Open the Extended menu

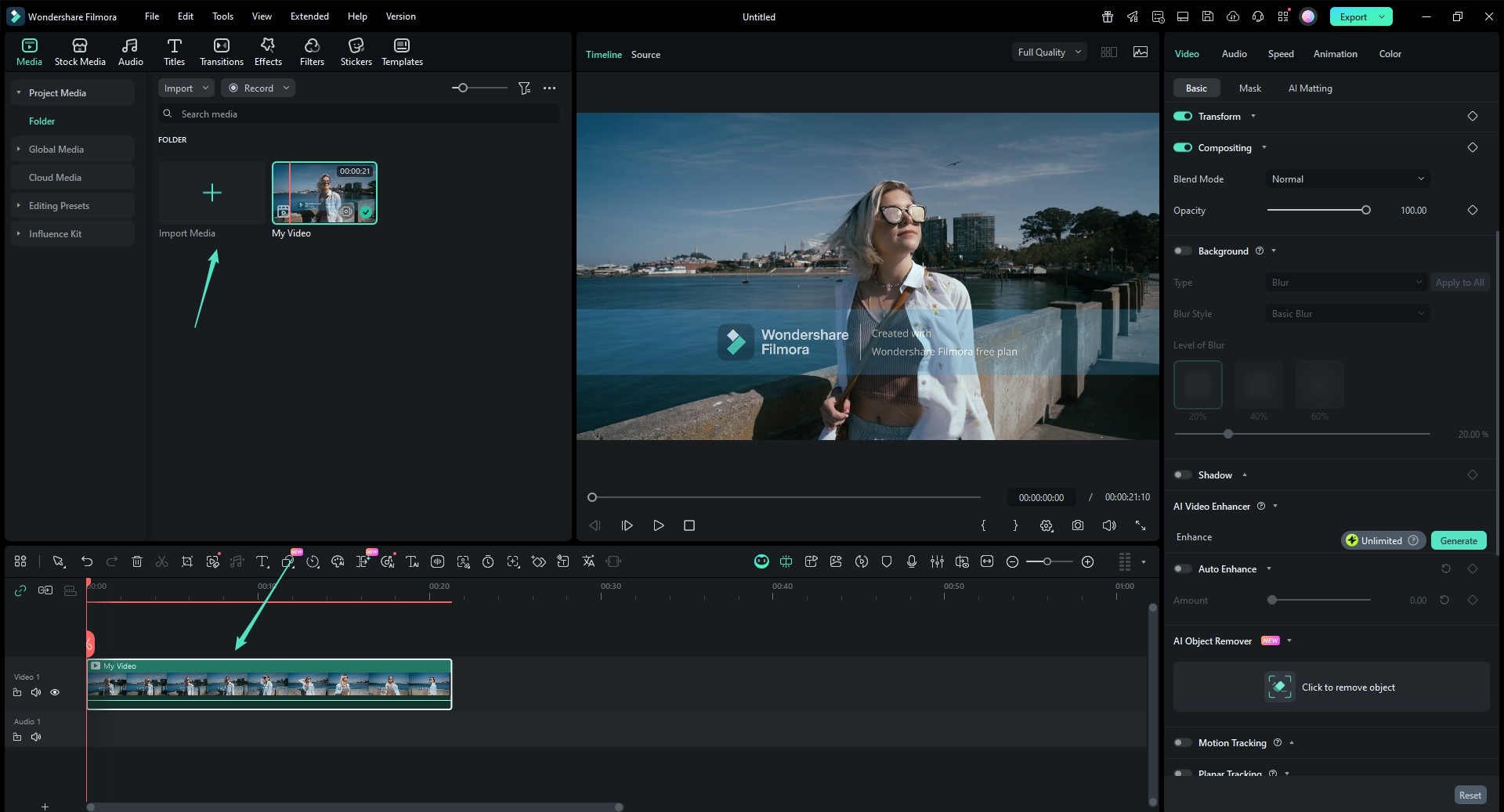(309, 16)
